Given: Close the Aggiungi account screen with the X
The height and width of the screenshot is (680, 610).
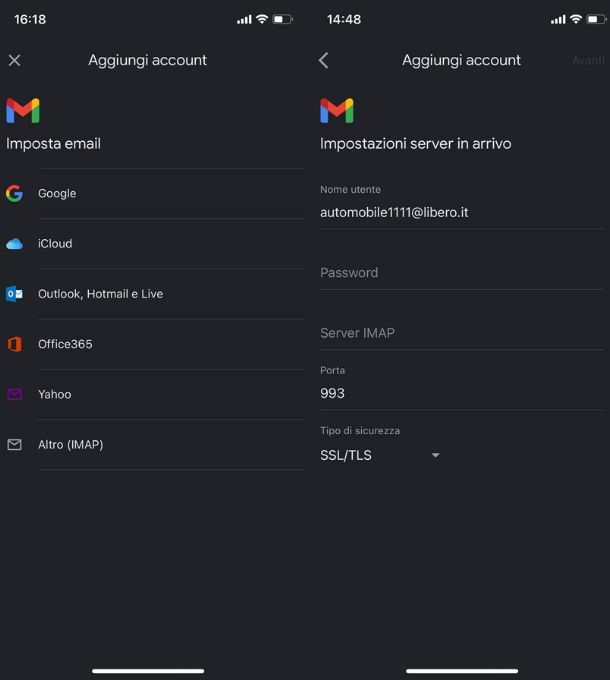Looking at the screenshot, I should (x=14, y=60).
